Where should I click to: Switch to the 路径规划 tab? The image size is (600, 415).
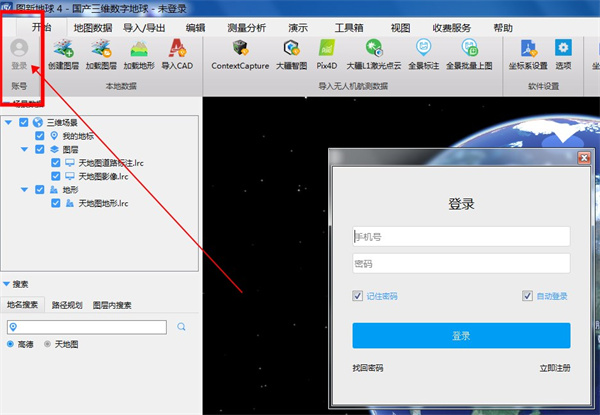tap(67, 305)
